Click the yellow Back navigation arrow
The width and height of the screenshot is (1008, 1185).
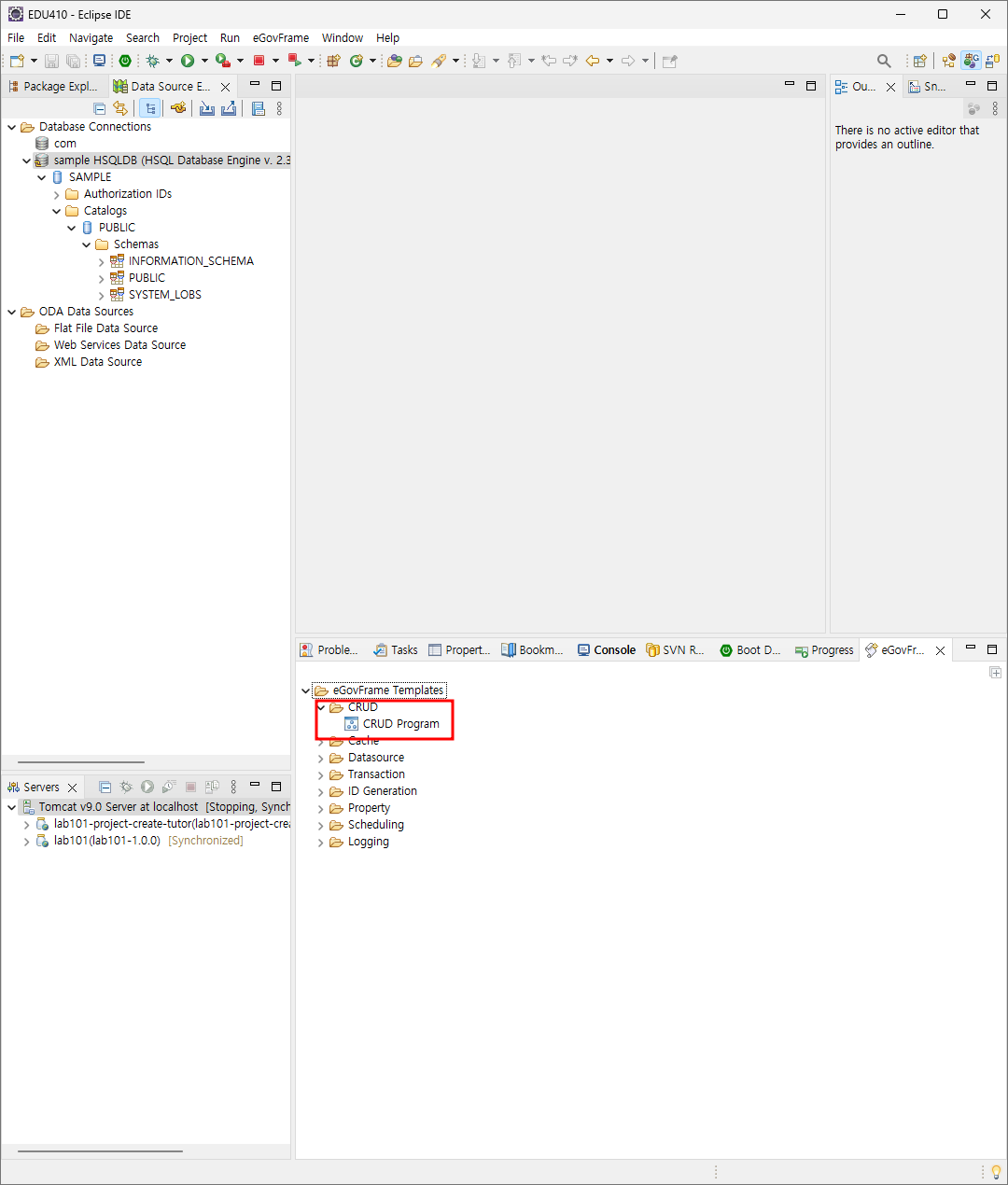[x=593, y=61]
